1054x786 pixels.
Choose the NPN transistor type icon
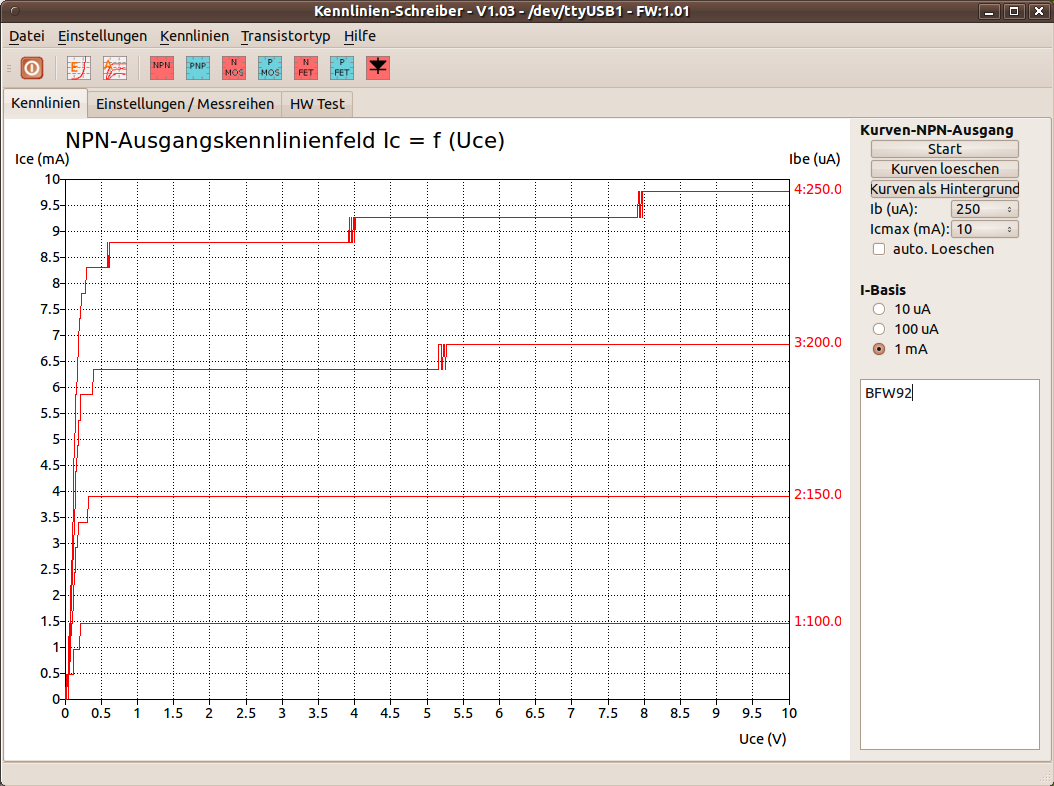coord(162,68)
